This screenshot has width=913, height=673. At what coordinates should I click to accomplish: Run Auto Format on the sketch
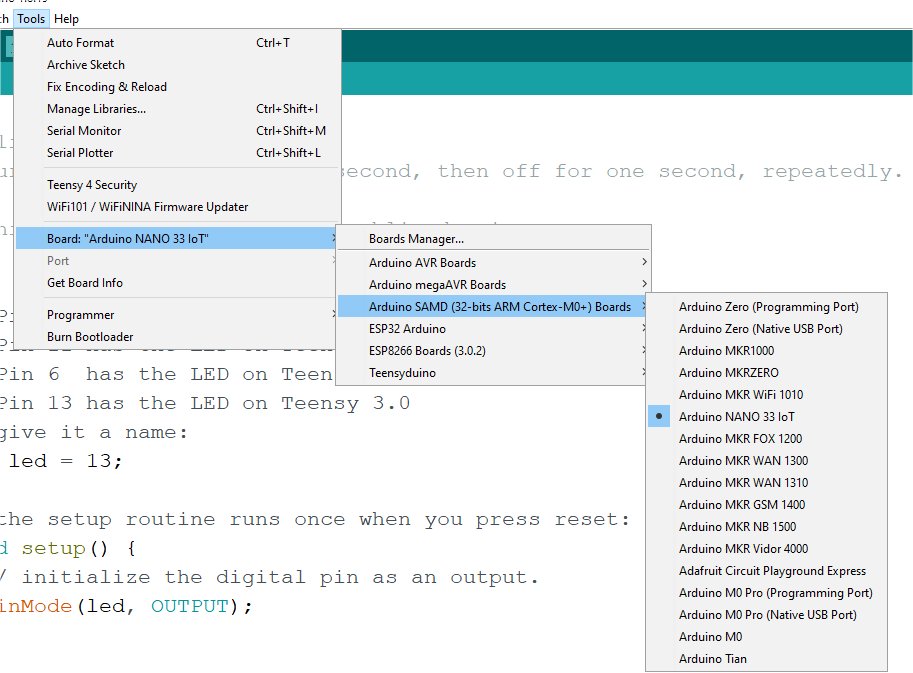point(80,42)
